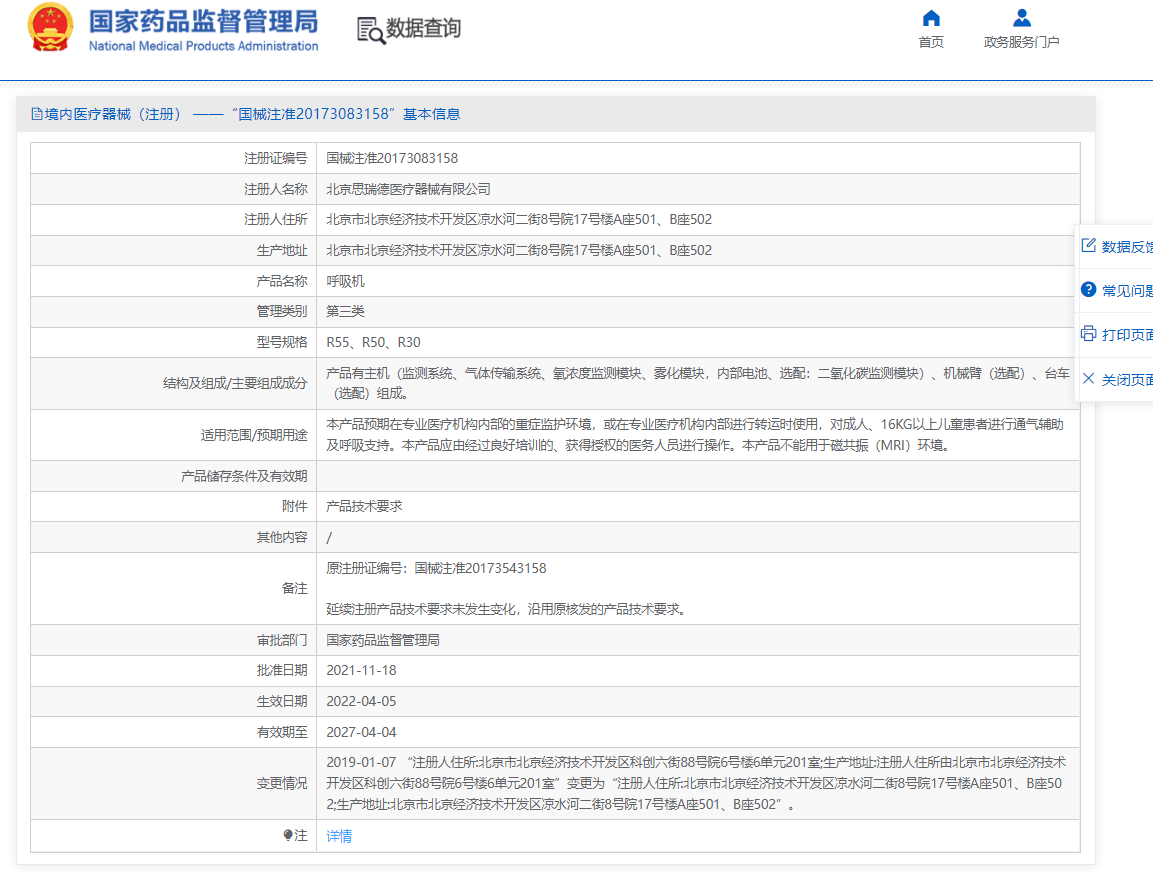Image resolution: width=1153 pixels, height=872 pixels.
Task: Click product name 呼吸机
Action: (x=346, y=281)
